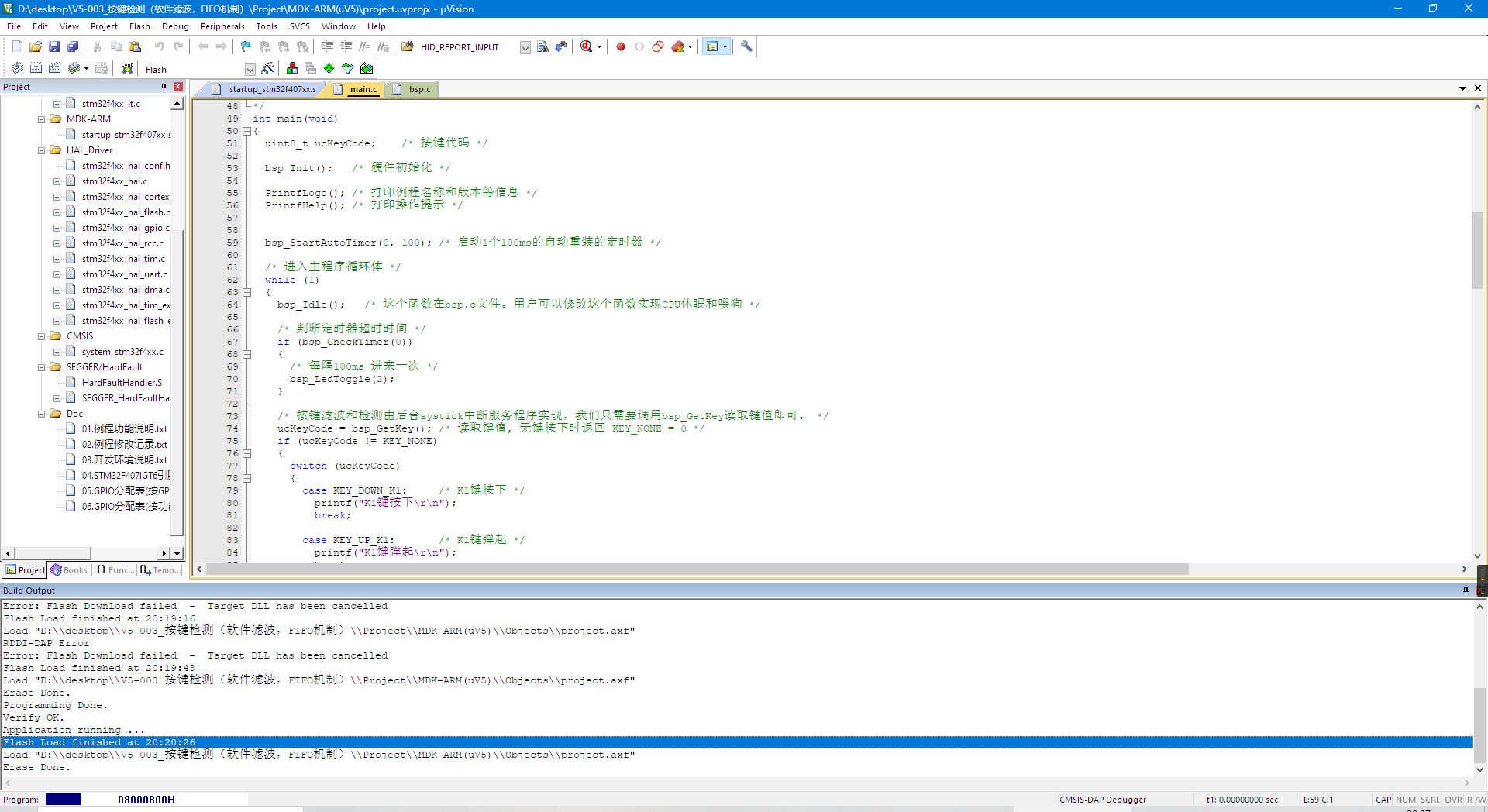Manage Run-Time Environment green diamond icon
The image size is (1488, 812).
pyautogui.click(x=329, y=68)
